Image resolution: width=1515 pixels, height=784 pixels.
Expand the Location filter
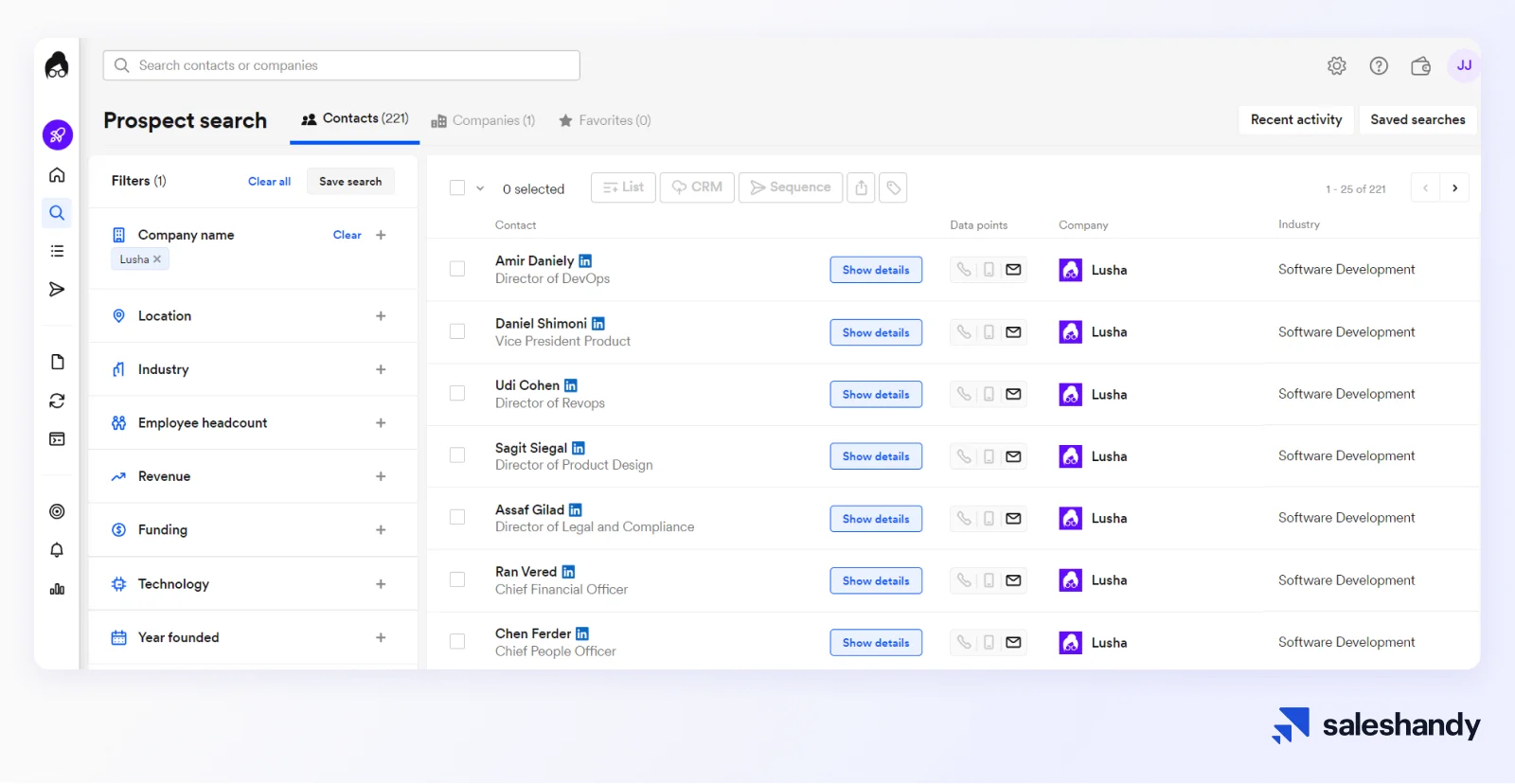[381, 316]
